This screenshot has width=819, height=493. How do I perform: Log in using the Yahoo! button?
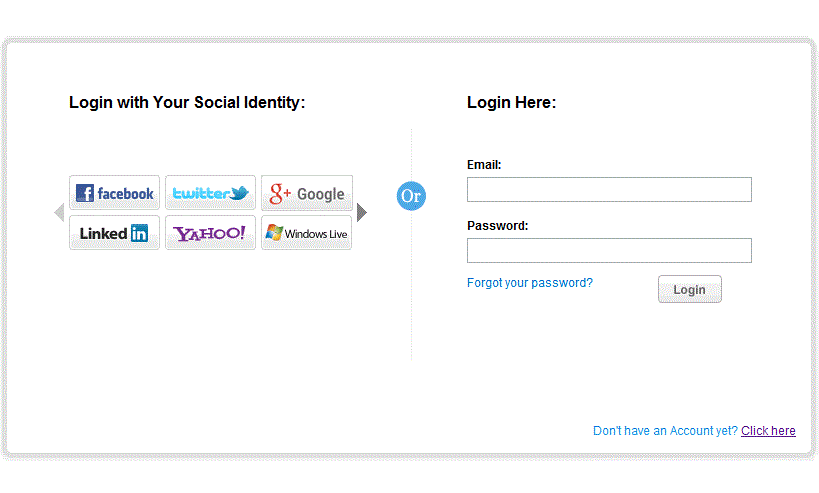210,233
